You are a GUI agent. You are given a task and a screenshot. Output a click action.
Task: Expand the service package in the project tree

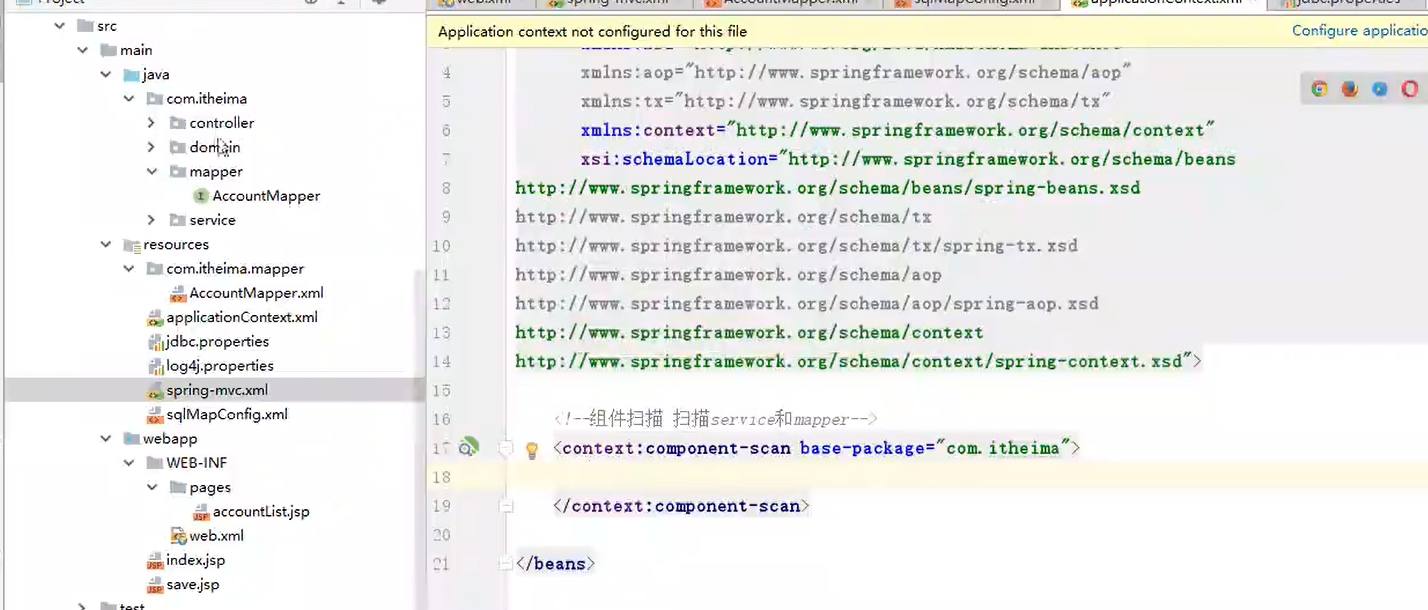(x=151, y=220)
